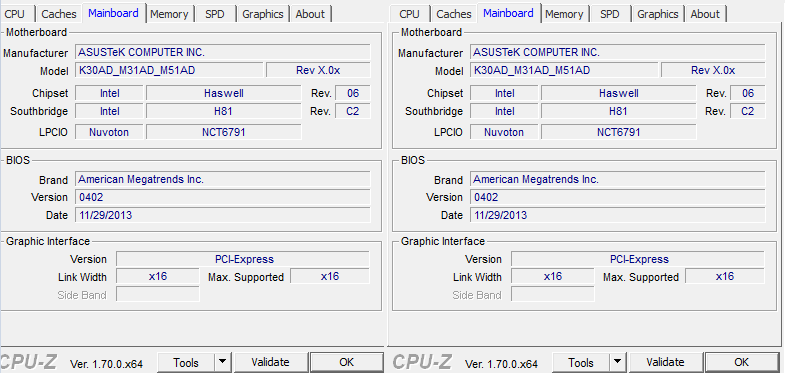Open SPD tab in left CPU-Z window
The width and height of the screenshot is (785, 373).
pos(215,14)
